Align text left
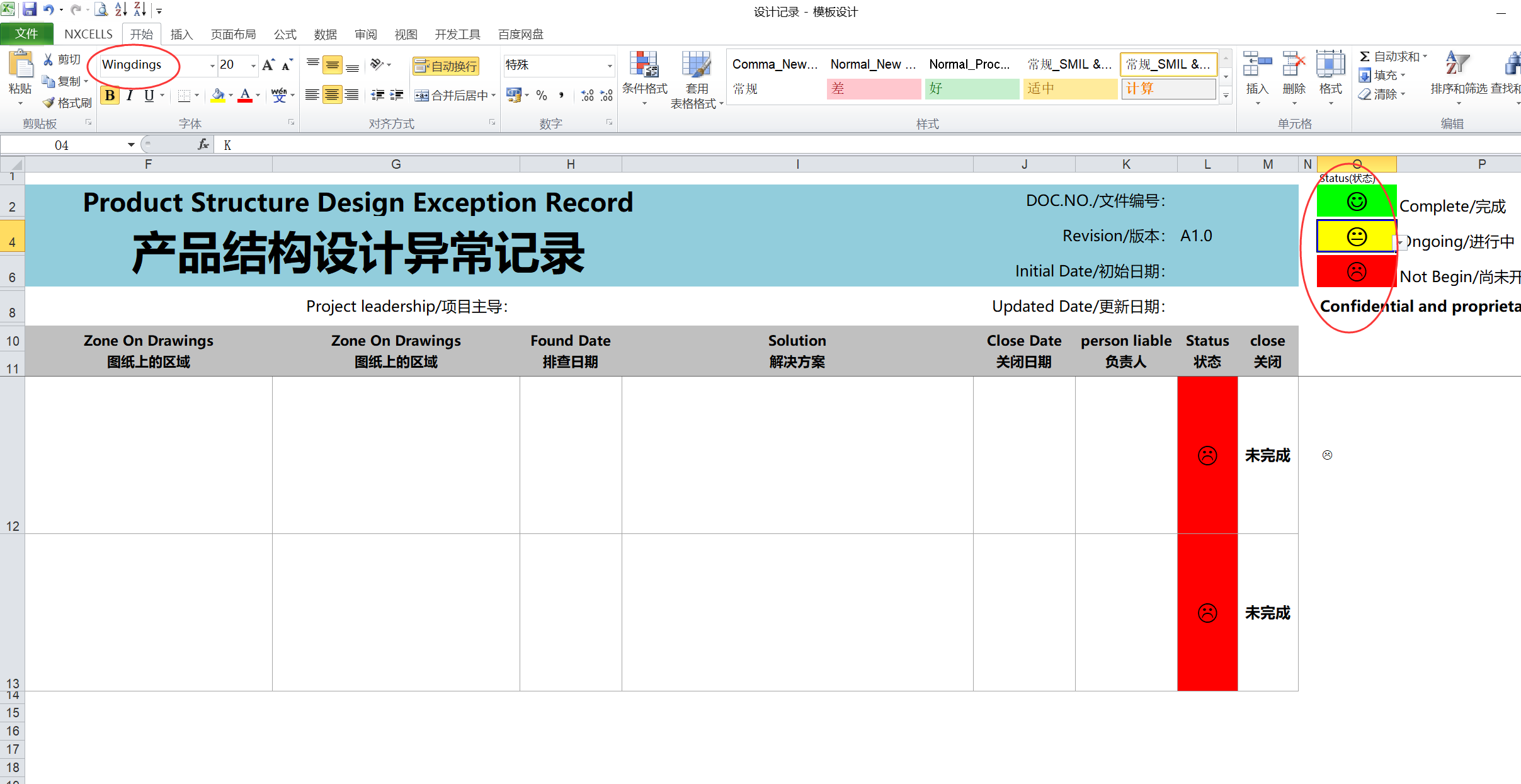 312,95
